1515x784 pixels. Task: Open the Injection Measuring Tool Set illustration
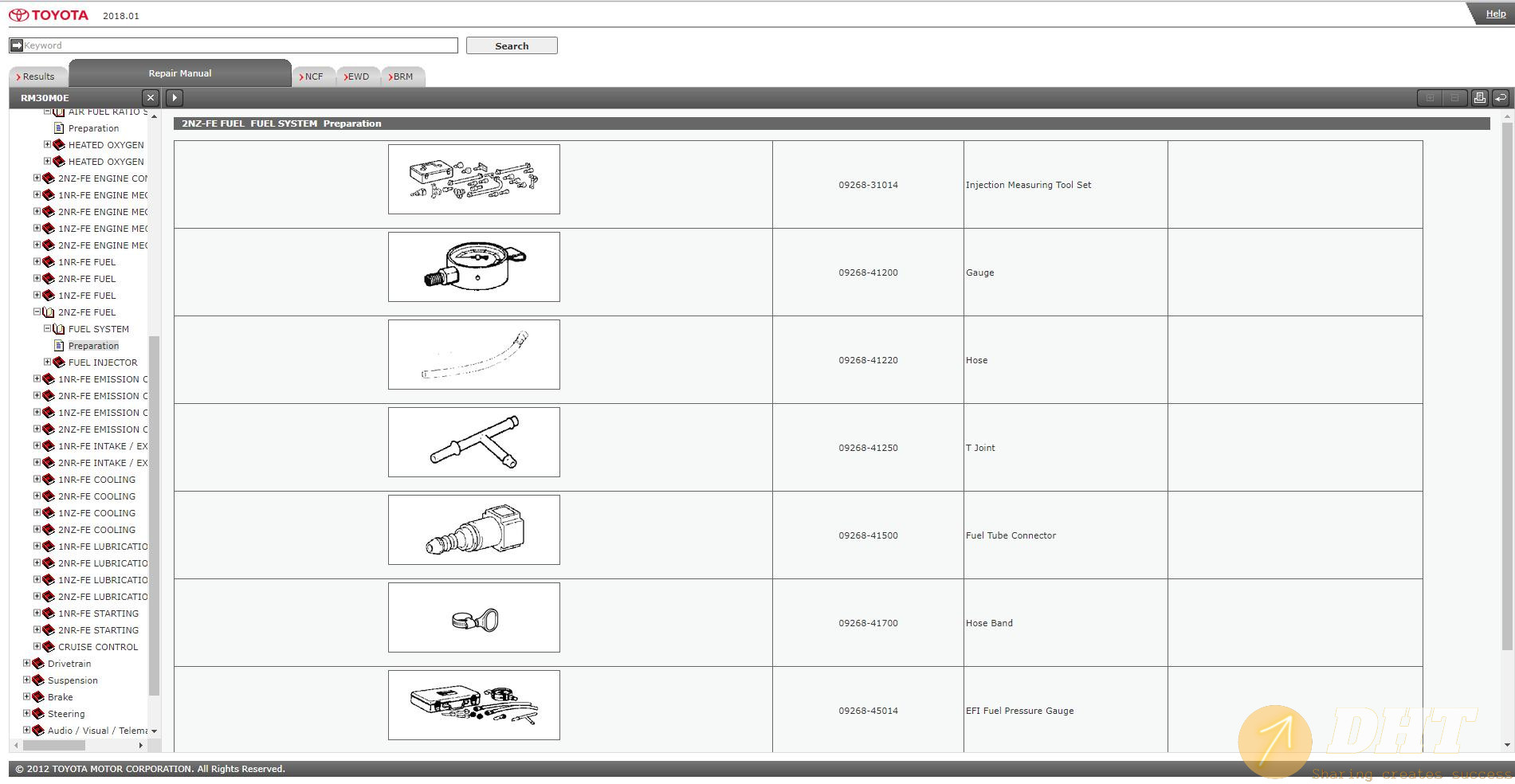[473, 179]
